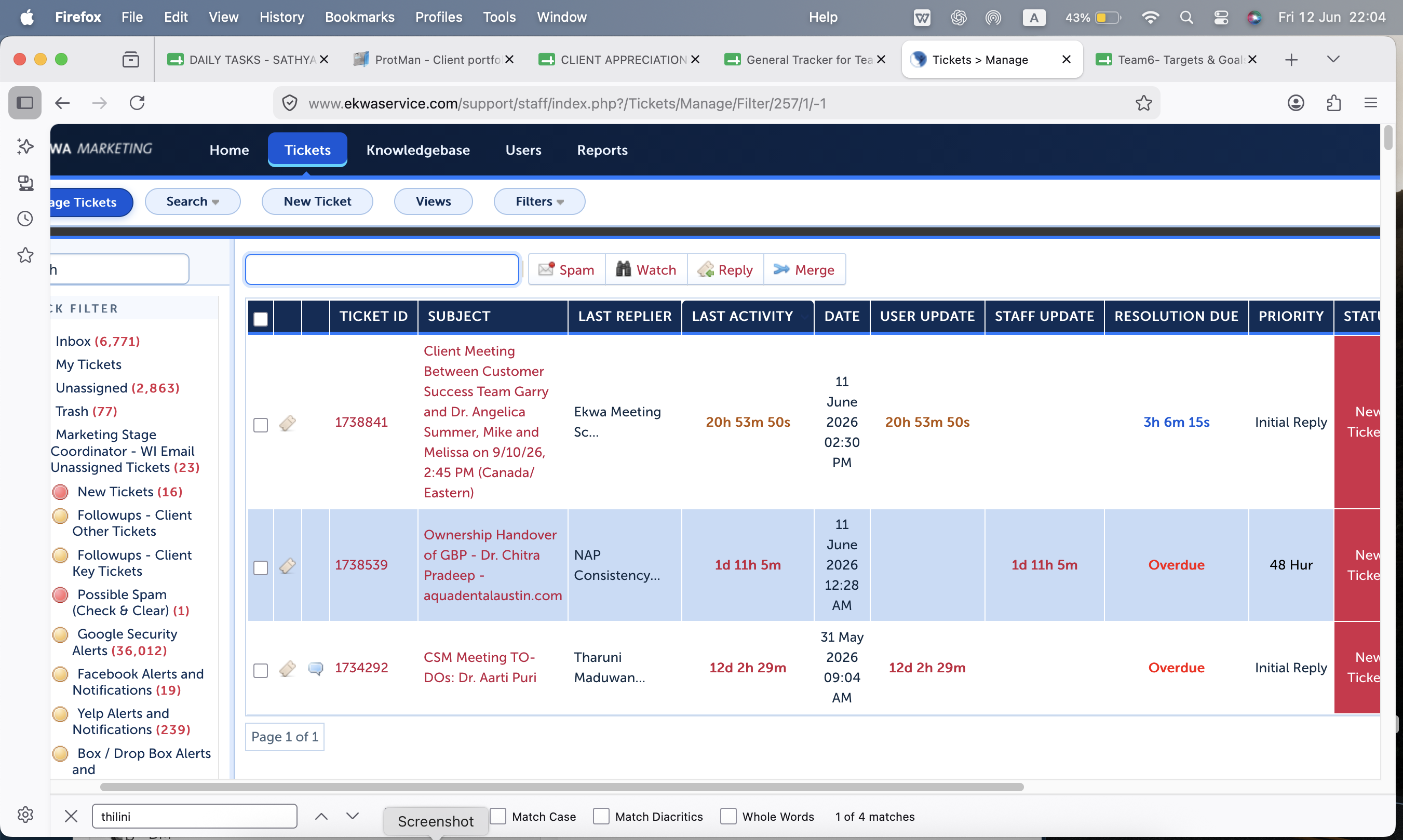Click the tracking protection shield icon
This screenshot has width=1403, height=840.
pos(290,103)
